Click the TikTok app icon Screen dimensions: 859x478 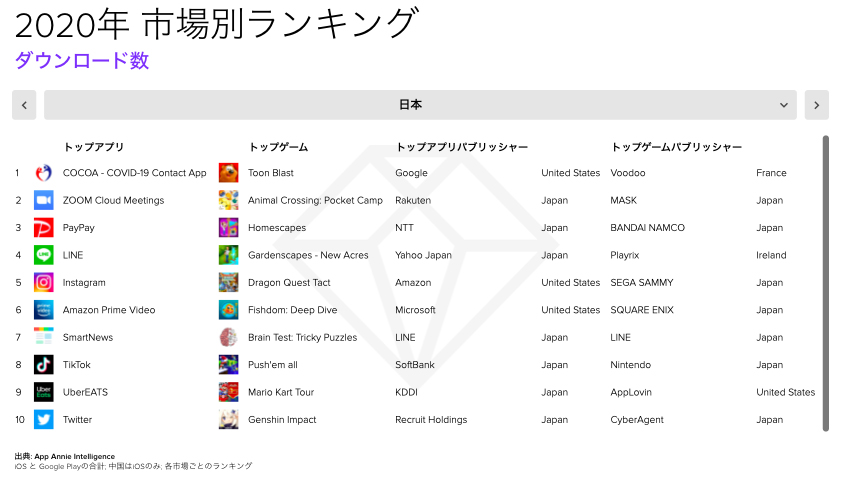coord(44,365)
